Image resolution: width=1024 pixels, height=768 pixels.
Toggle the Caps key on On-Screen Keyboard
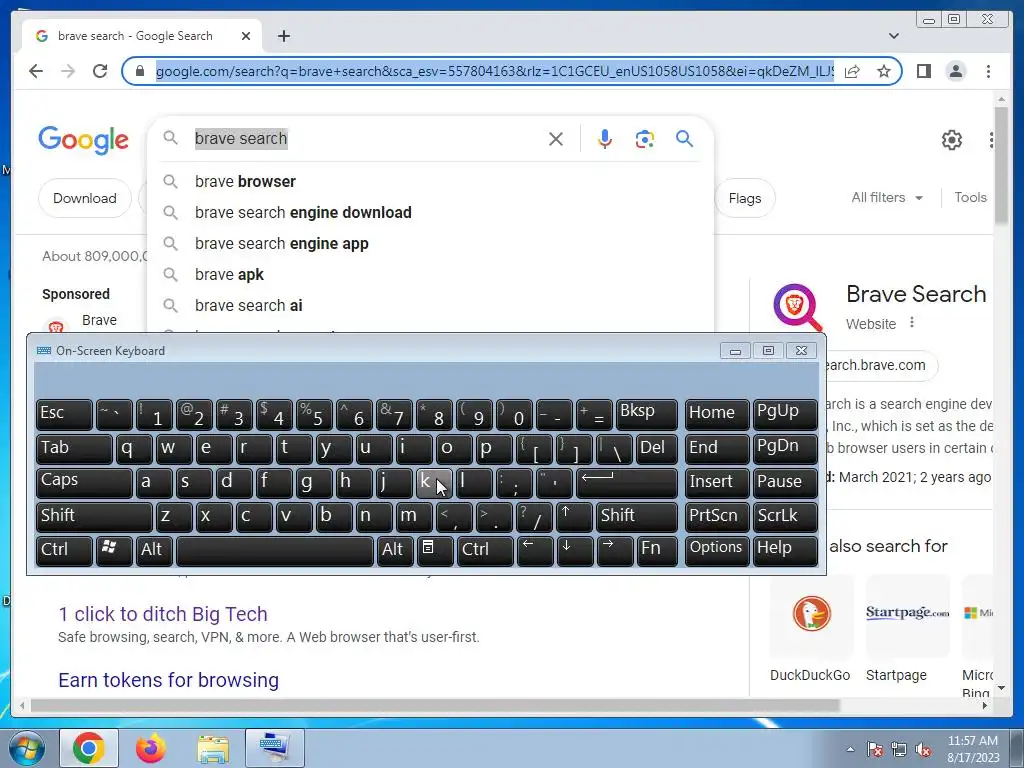click(x=84, y=483)
